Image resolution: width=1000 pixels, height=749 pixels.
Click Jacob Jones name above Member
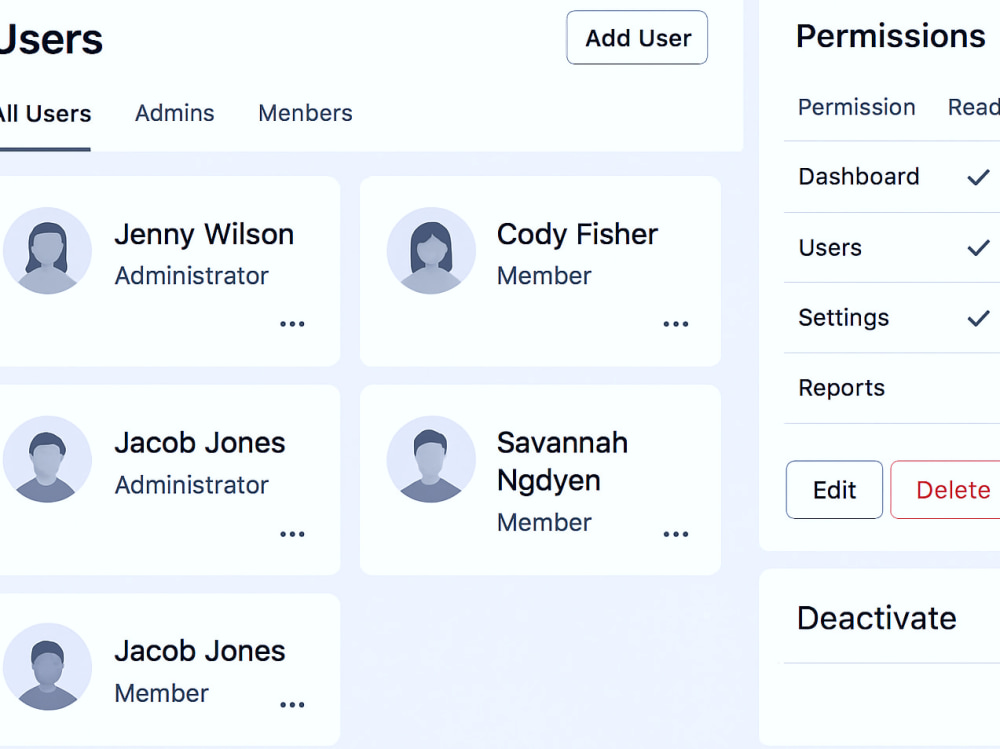(200, 651)
